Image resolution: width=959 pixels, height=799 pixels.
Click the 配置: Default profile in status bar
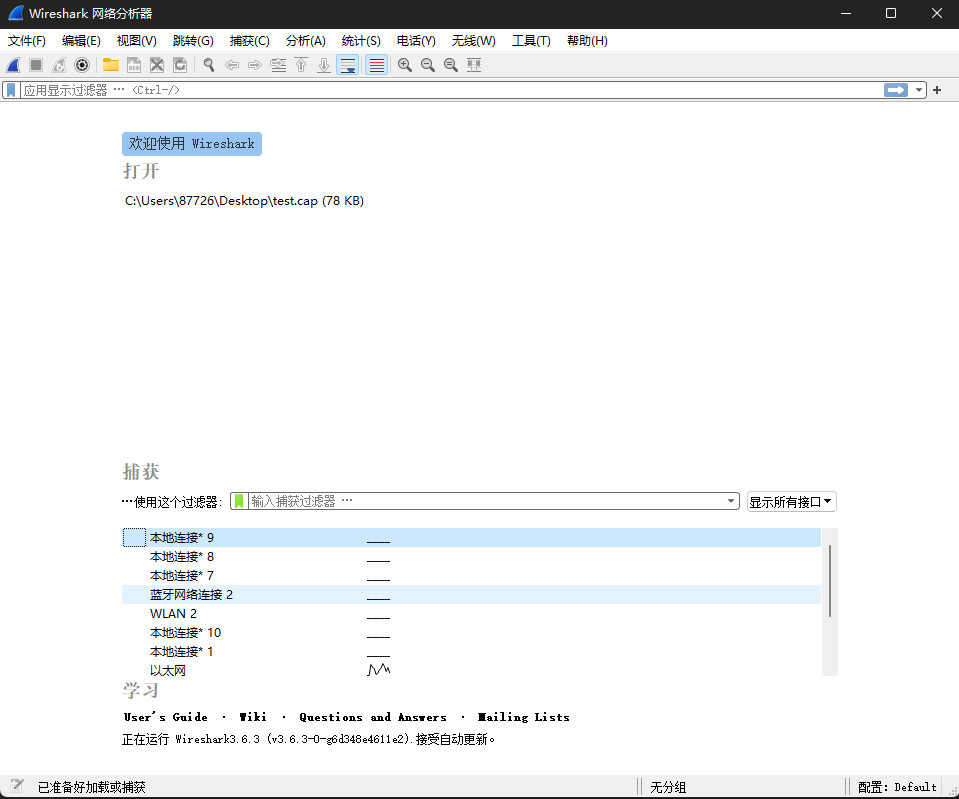click(897, 787)
